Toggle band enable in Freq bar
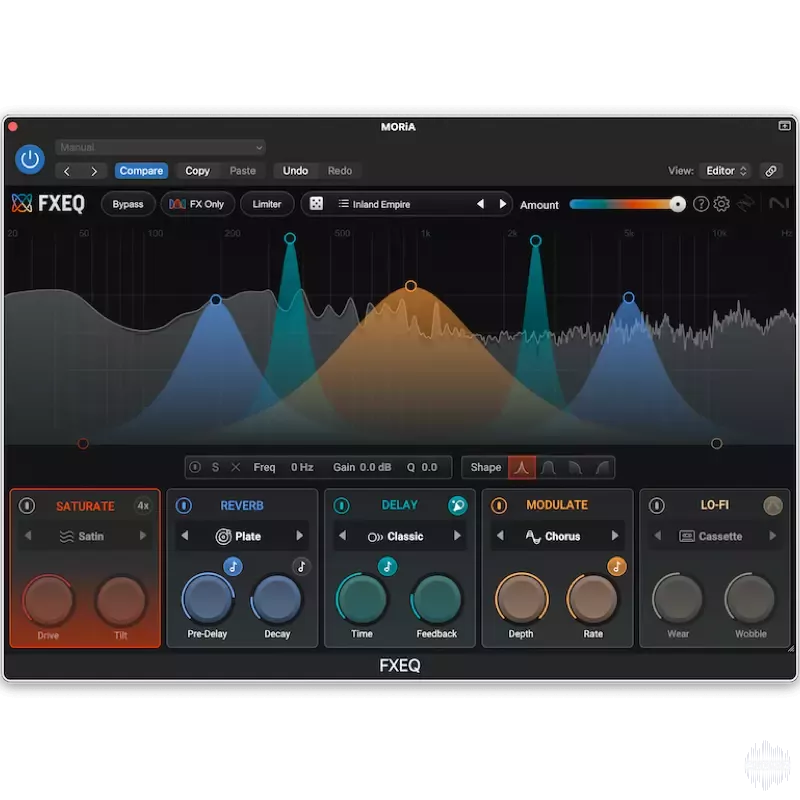The image size is (800, 800). point(195,467)
